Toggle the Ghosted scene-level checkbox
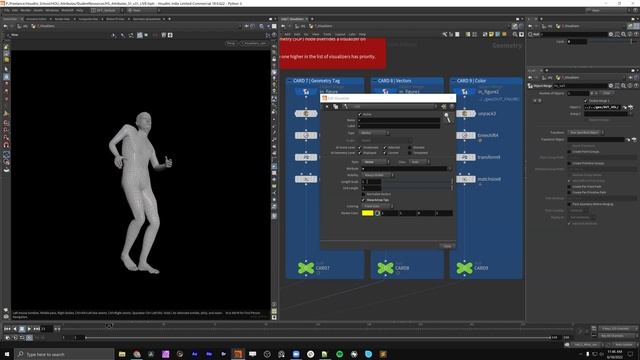 pos(410,147)
